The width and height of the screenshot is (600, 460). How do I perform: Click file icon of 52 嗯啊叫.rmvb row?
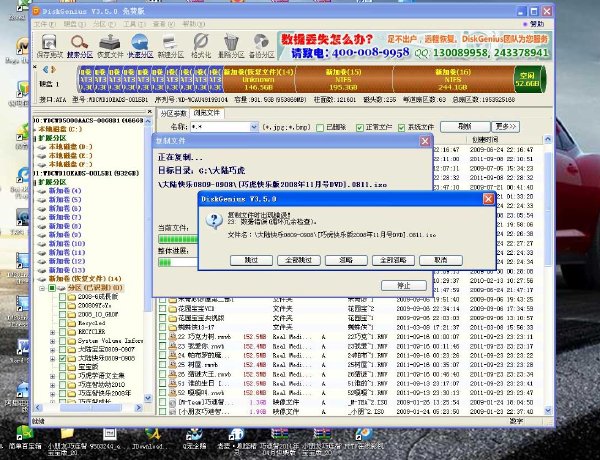tap(173, 393)
